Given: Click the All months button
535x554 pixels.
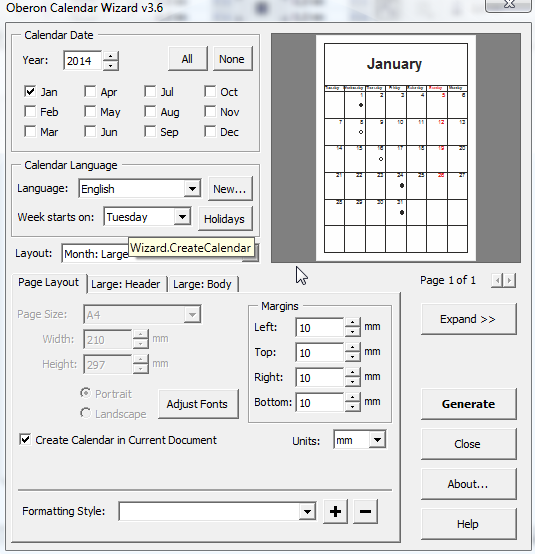Looking at the screenshot, I should click(187, 59).
